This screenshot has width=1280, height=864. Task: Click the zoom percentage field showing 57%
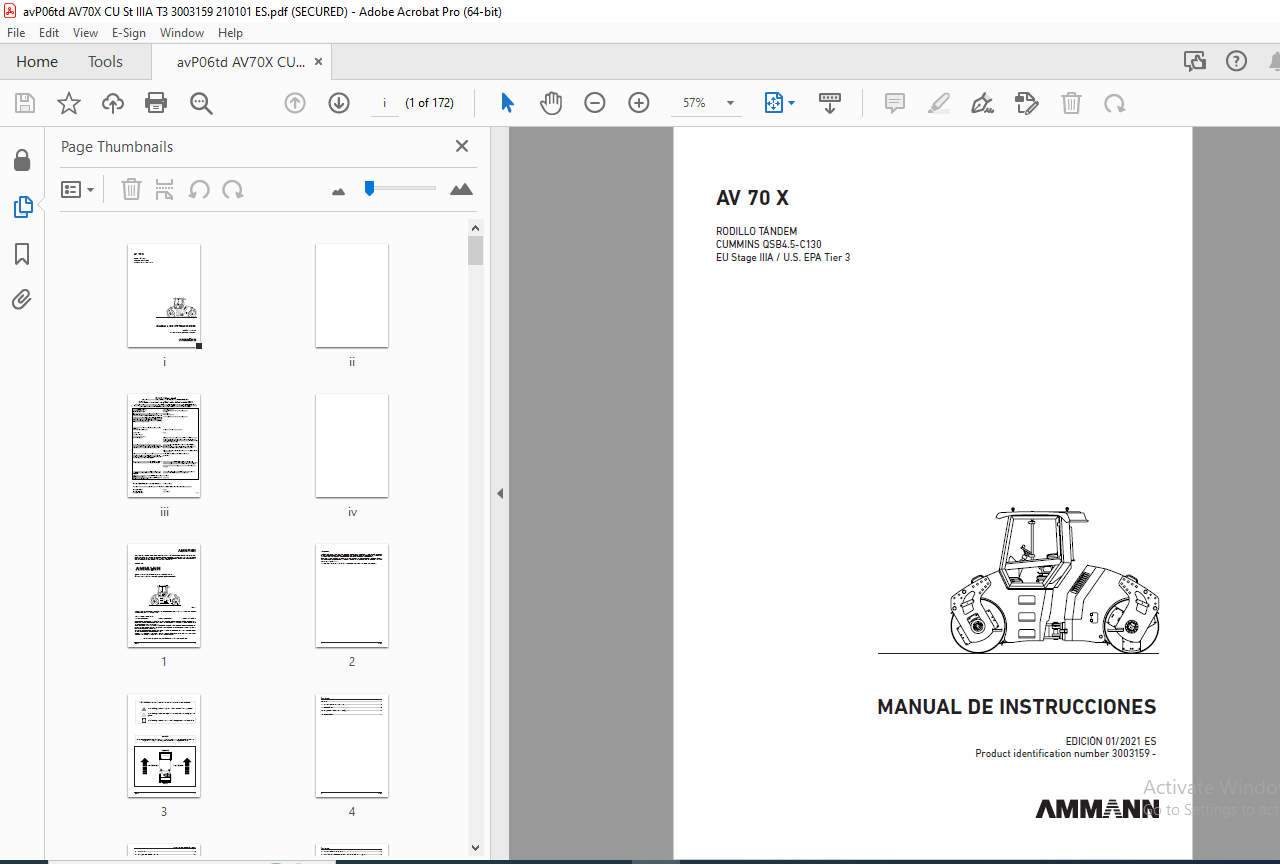694,103
